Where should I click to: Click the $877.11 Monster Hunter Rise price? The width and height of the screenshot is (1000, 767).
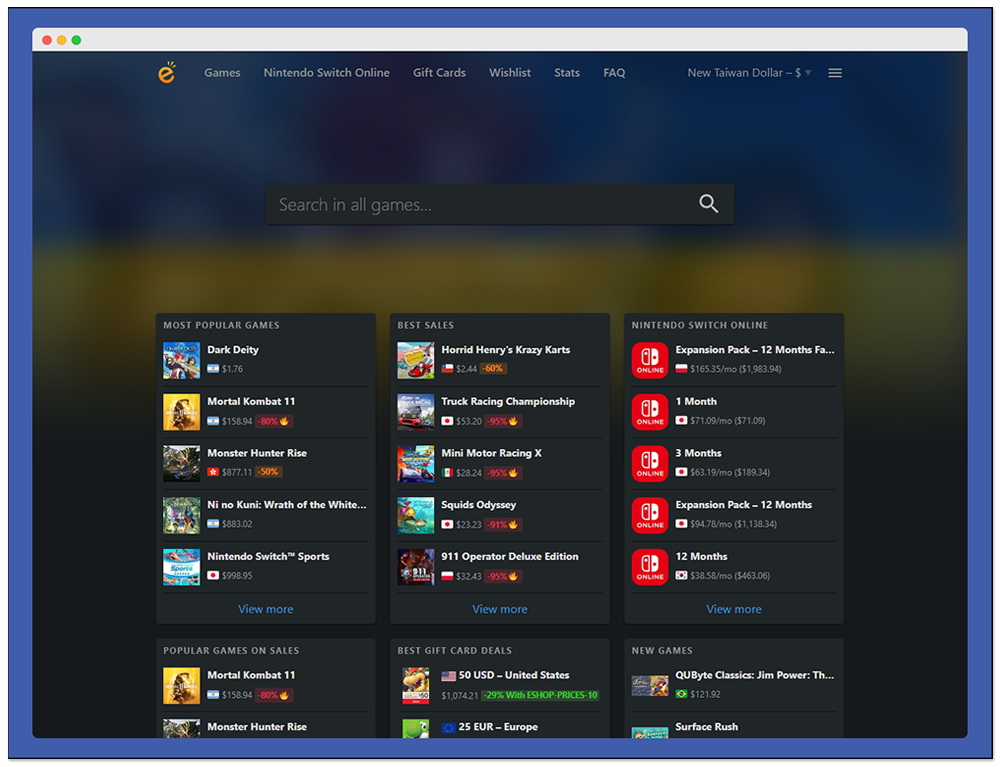[237, 472]
